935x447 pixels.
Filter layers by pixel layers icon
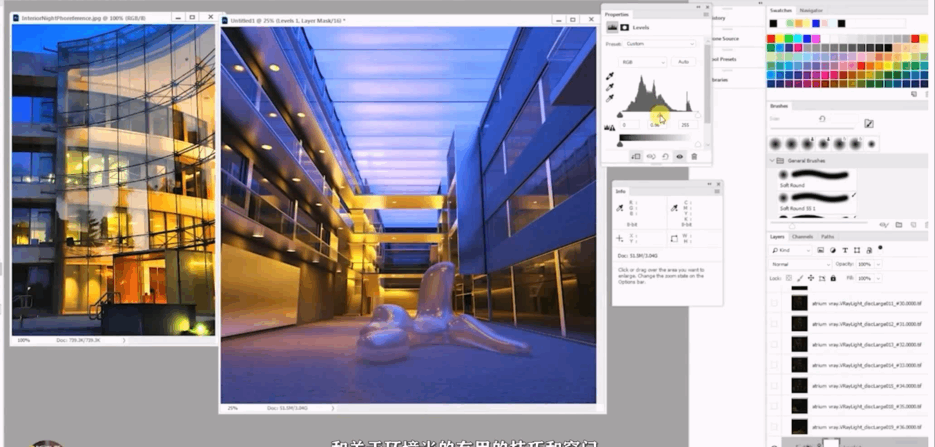(x=821, y=250)
